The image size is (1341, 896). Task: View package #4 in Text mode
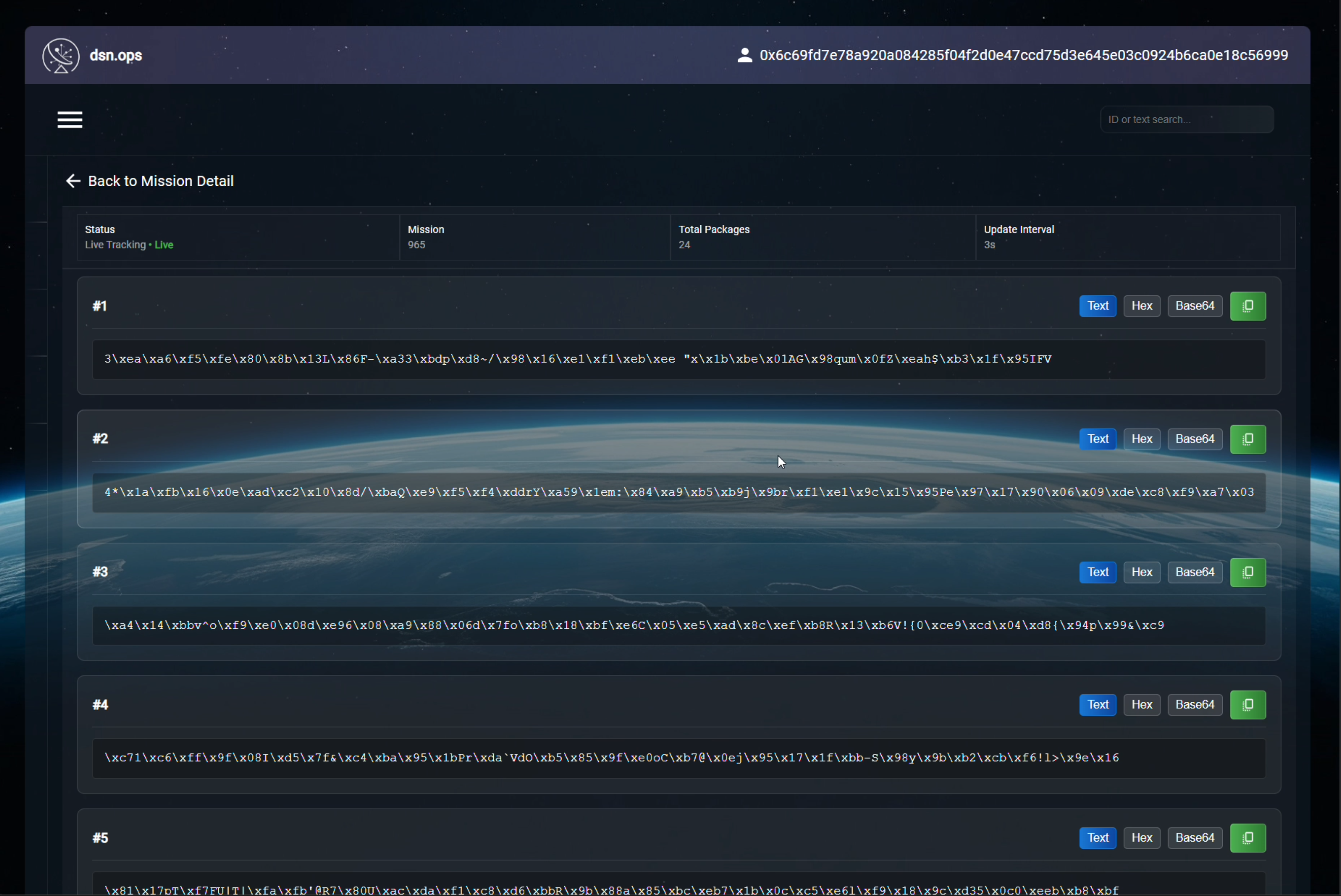click(1097, 705)
